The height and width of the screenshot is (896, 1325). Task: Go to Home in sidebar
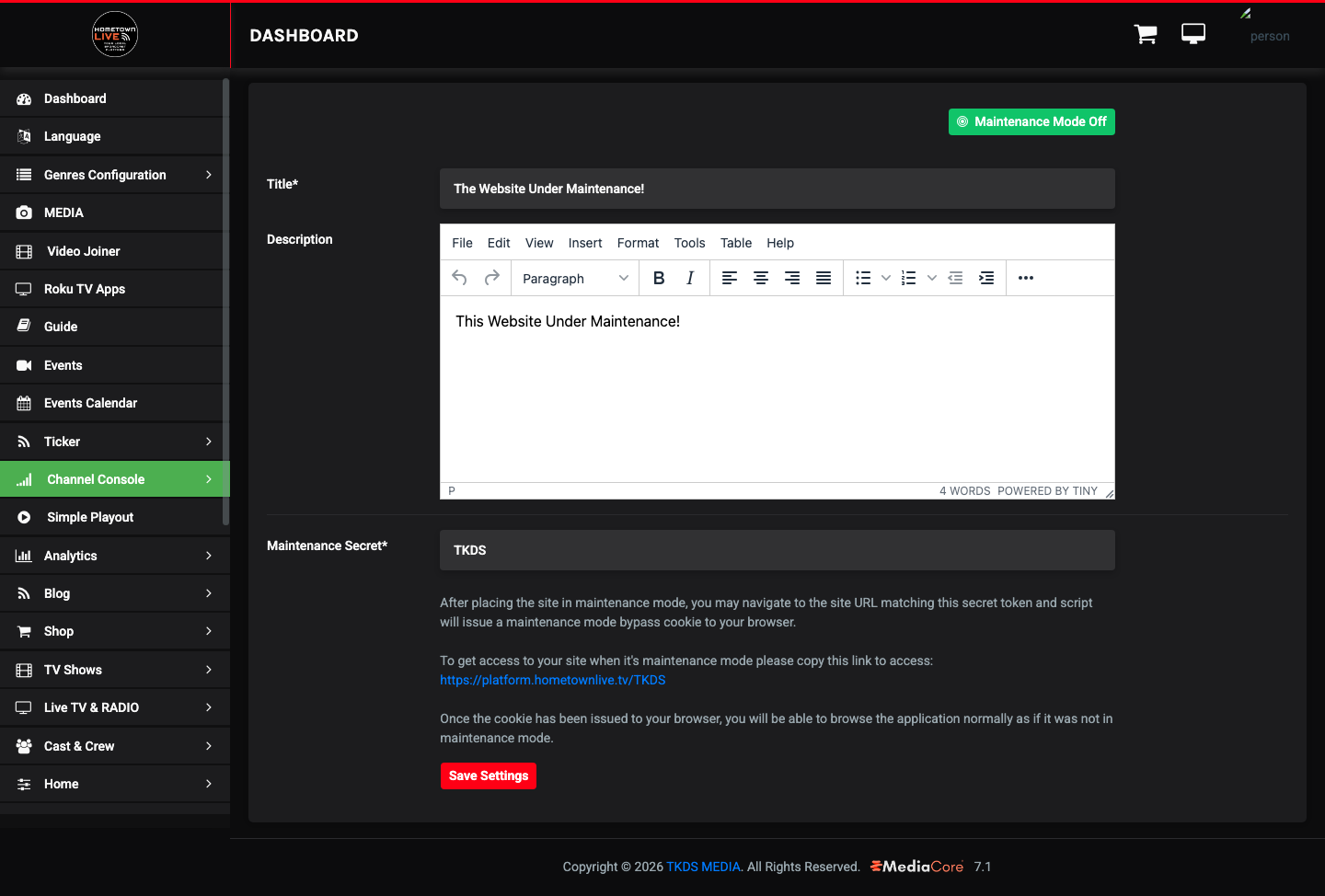pos(115,784)
